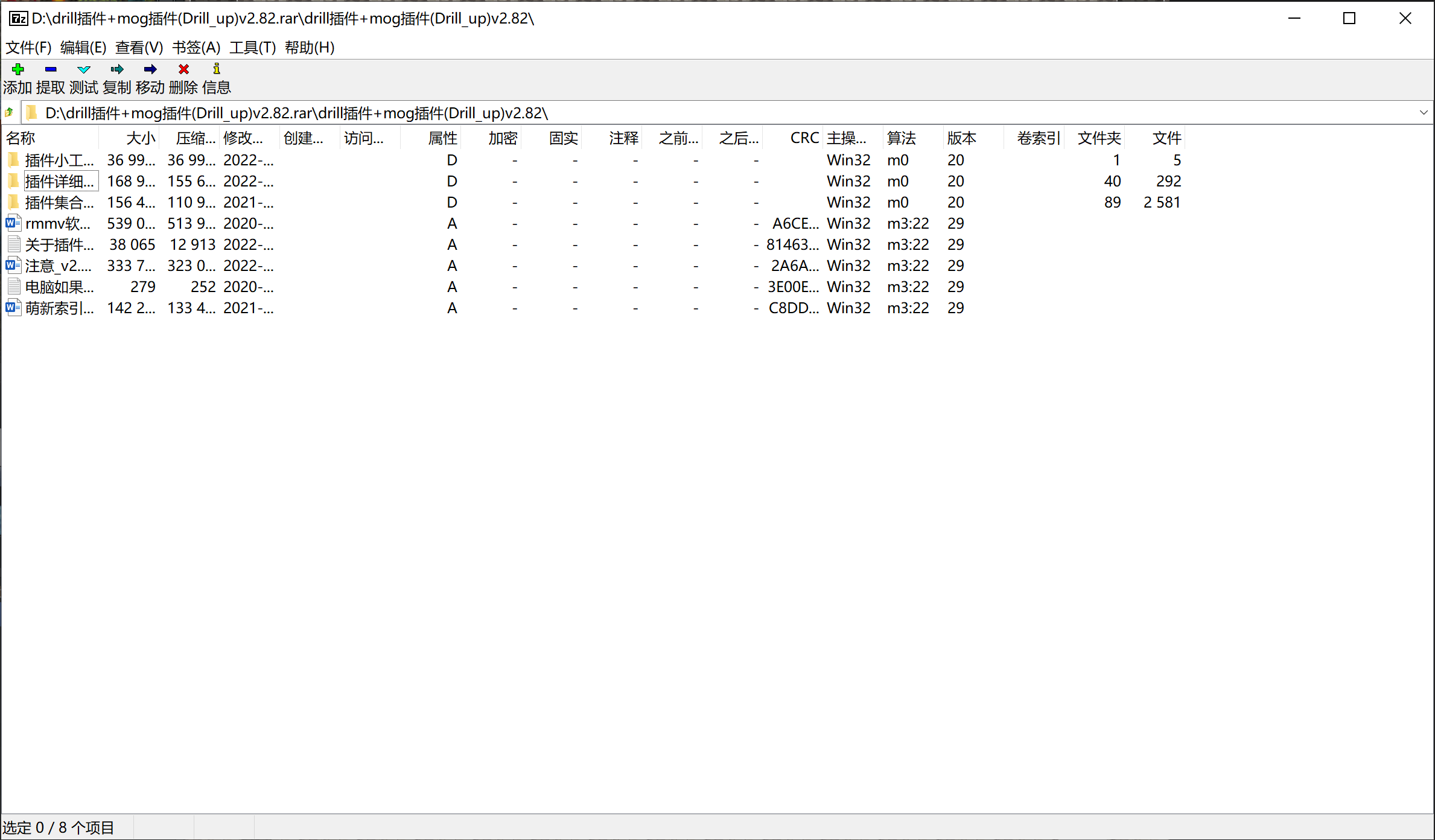The image size is (1435, 840).
Task: Click size value 38 065
Action: pyautogui.click(x=132, y=244)
